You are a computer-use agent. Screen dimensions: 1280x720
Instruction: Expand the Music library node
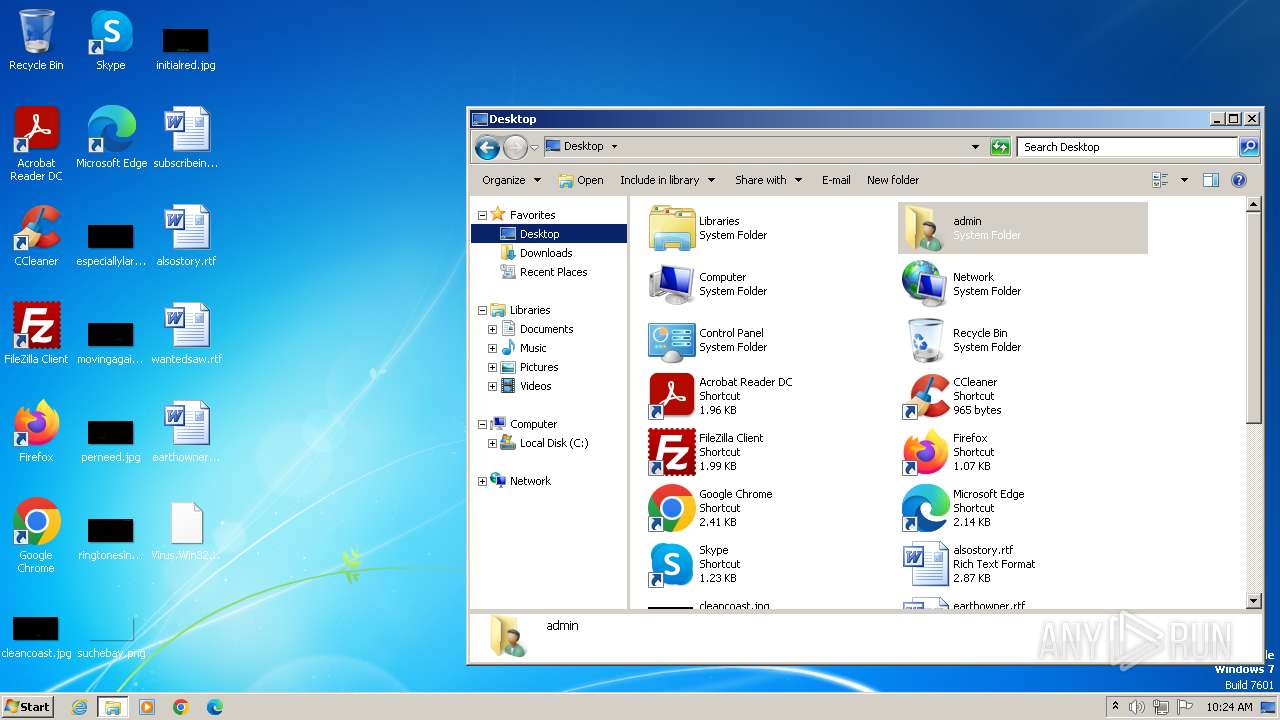click(492, 348)
